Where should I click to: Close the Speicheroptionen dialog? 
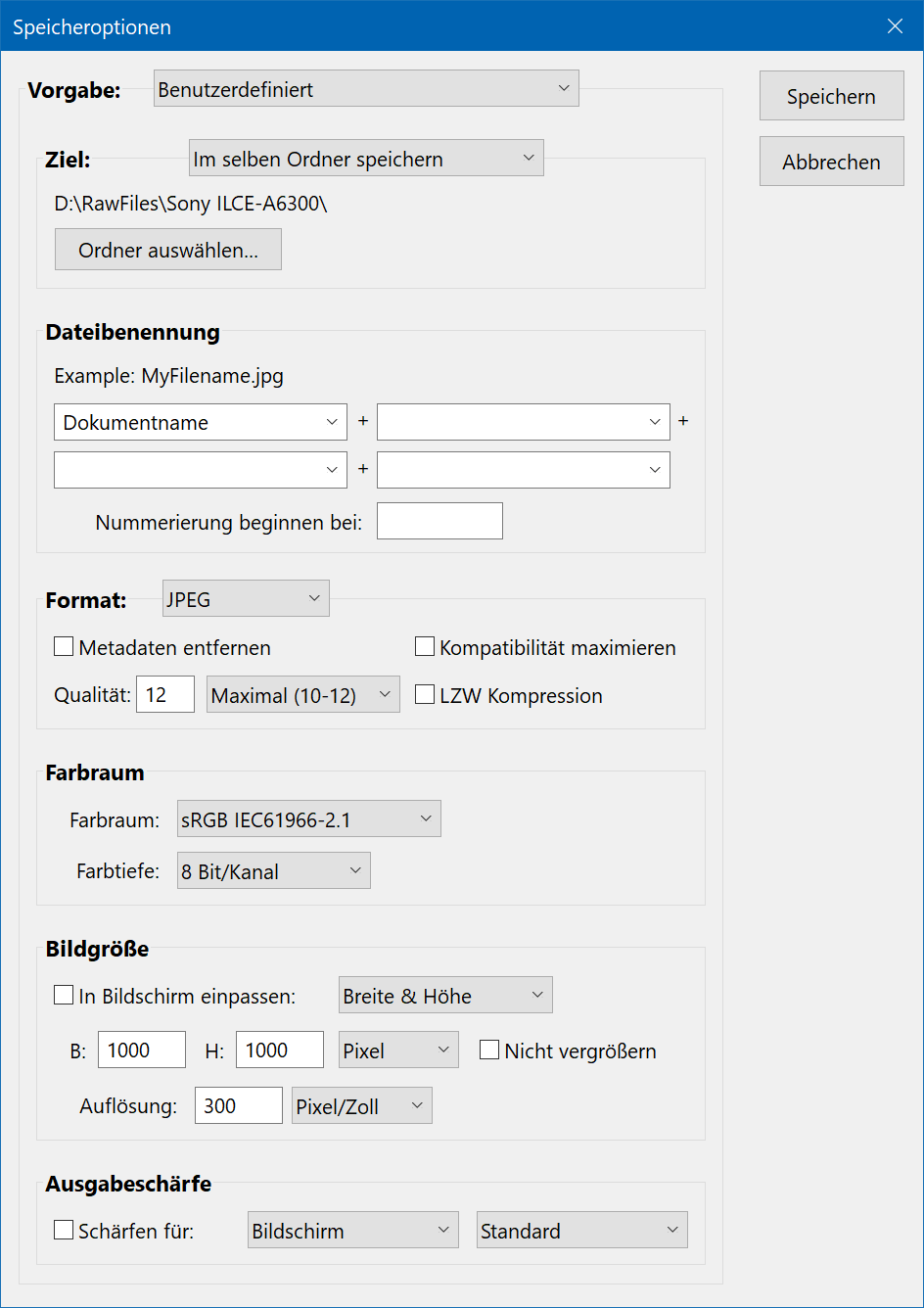point(895,26)
